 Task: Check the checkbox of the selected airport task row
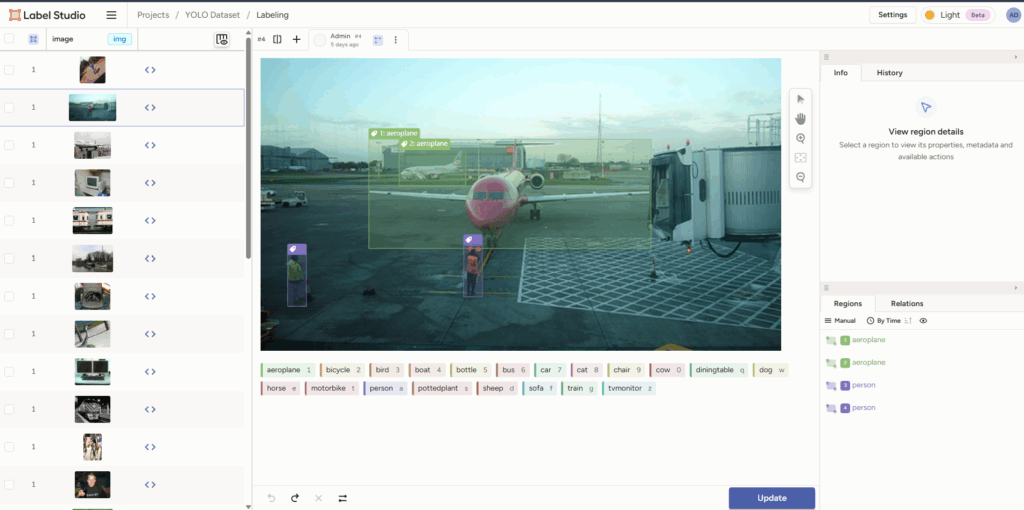9,108
